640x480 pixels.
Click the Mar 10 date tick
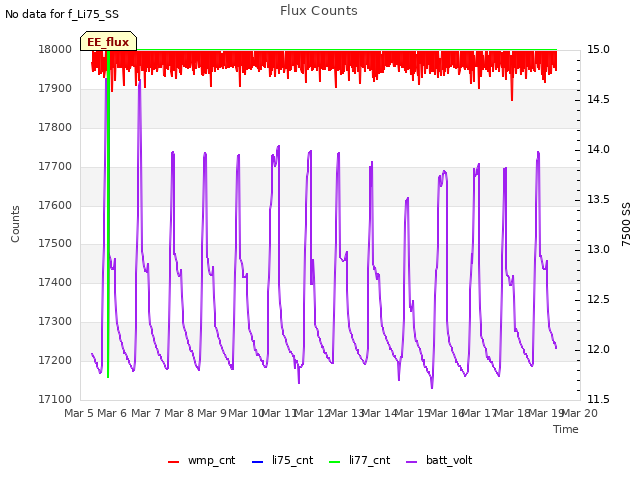pyautogui.click(x=246, y=413)
